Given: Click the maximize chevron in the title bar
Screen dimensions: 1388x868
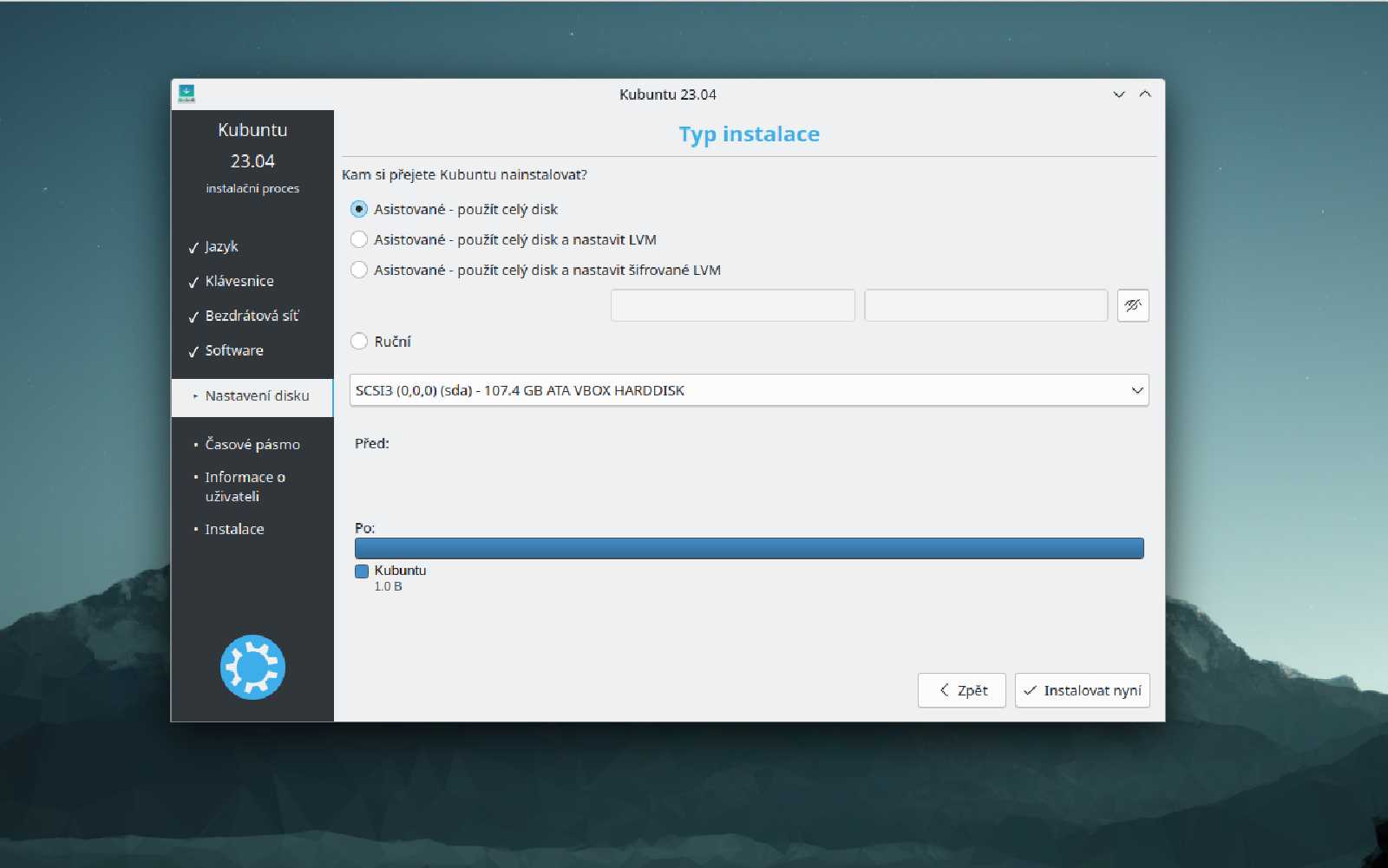Looking at the screenshot, I should click(x=1145, y=95).
